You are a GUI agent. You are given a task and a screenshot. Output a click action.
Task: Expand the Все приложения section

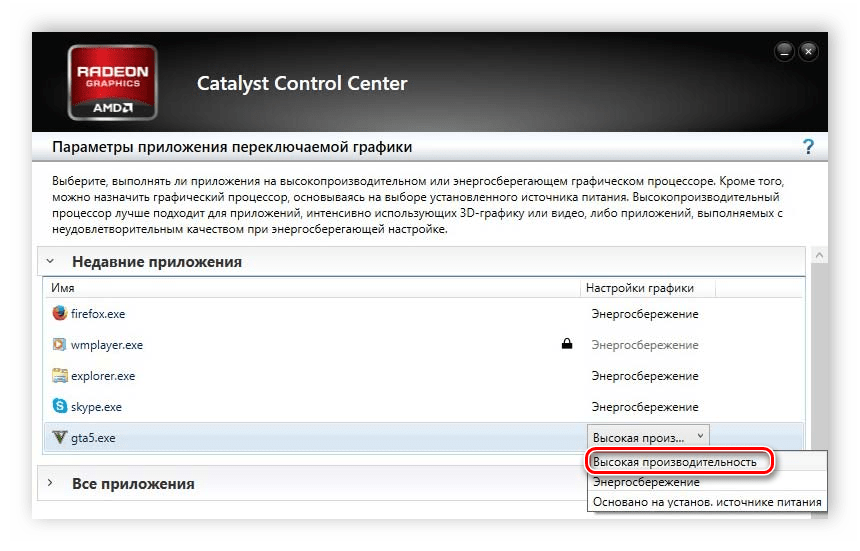[x=50, y=484]
